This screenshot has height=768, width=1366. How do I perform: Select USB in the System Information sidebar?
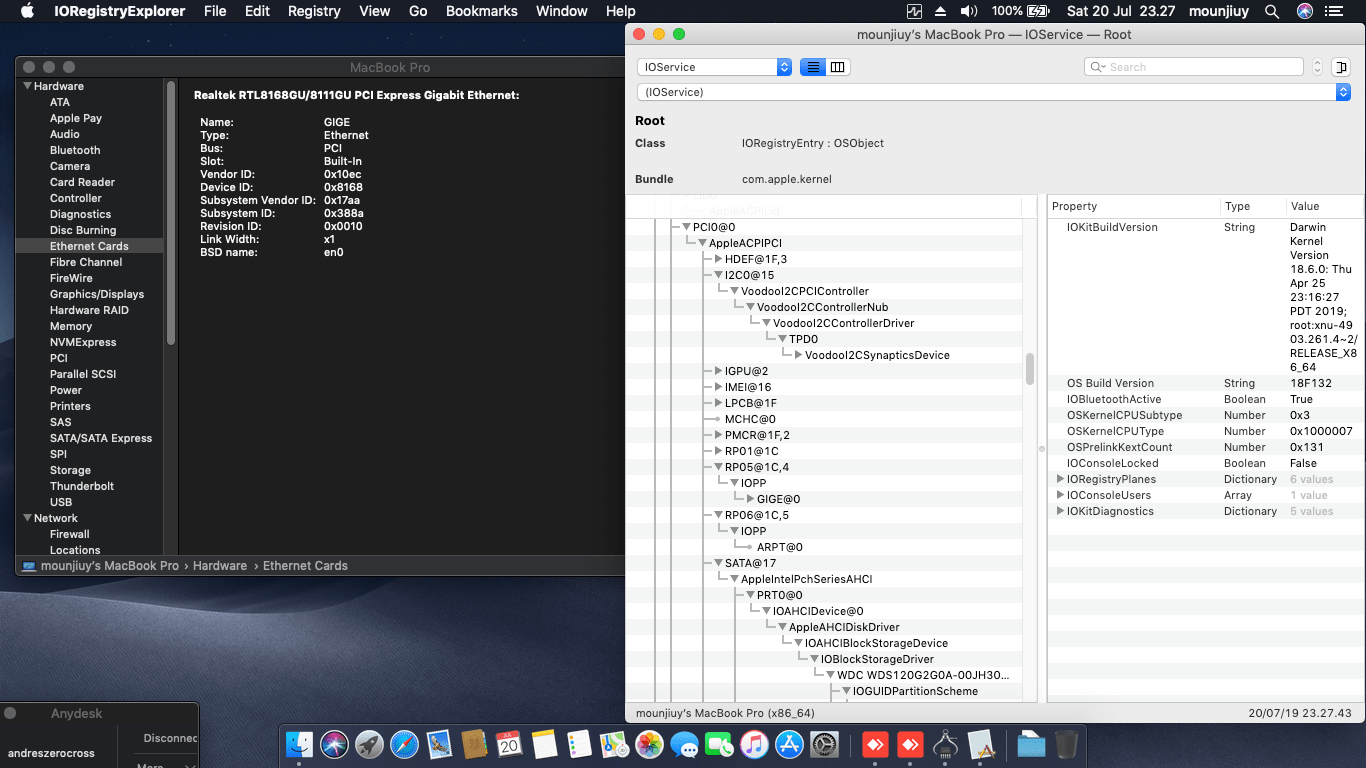click(61, 502)
